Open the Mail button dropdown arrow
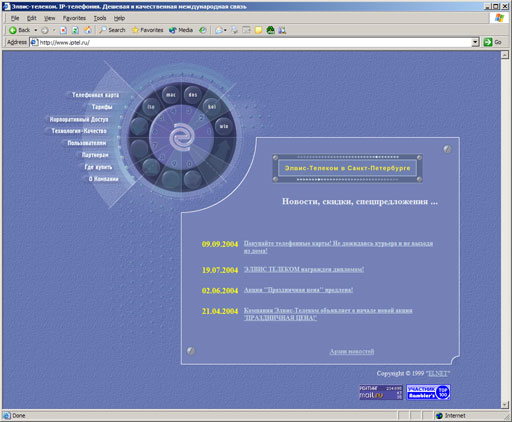Screen dimensions: 512x422 (225, 30)
